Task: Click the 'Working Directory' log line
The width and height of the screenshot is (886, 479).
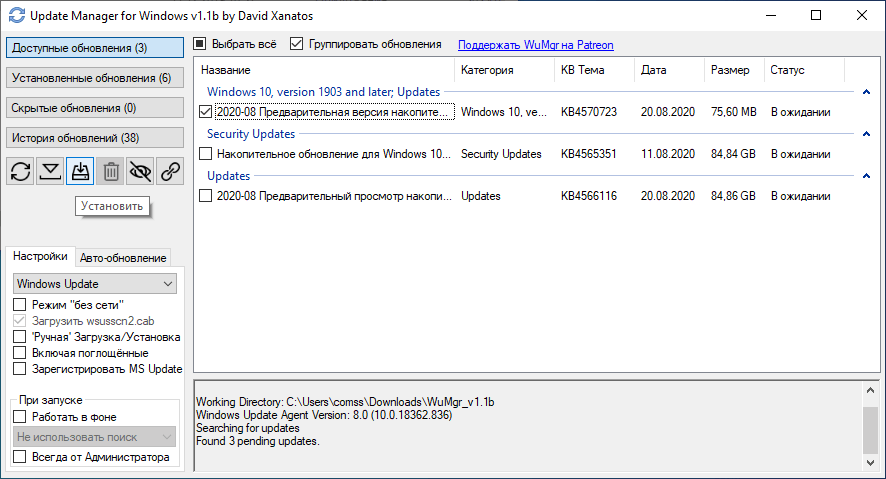Action: 345,402
